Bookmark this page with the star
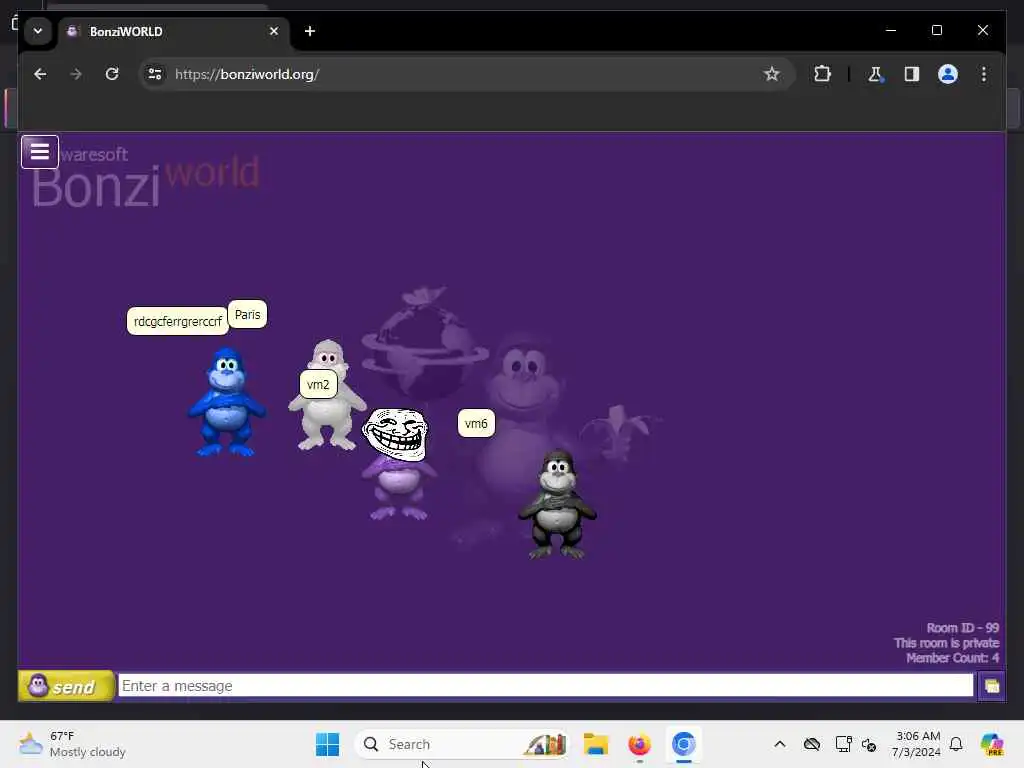Viewport: 1024px width, 768px height. click(x=772, y=74)
